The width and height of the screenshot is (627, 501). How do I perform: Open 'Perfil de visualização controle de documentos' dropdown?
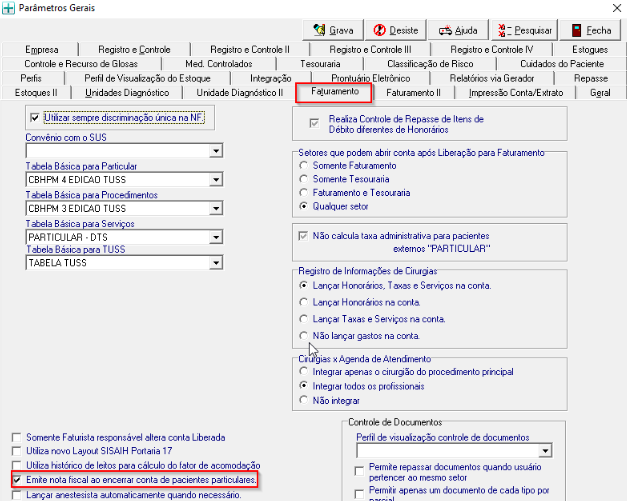click(545, 451)
